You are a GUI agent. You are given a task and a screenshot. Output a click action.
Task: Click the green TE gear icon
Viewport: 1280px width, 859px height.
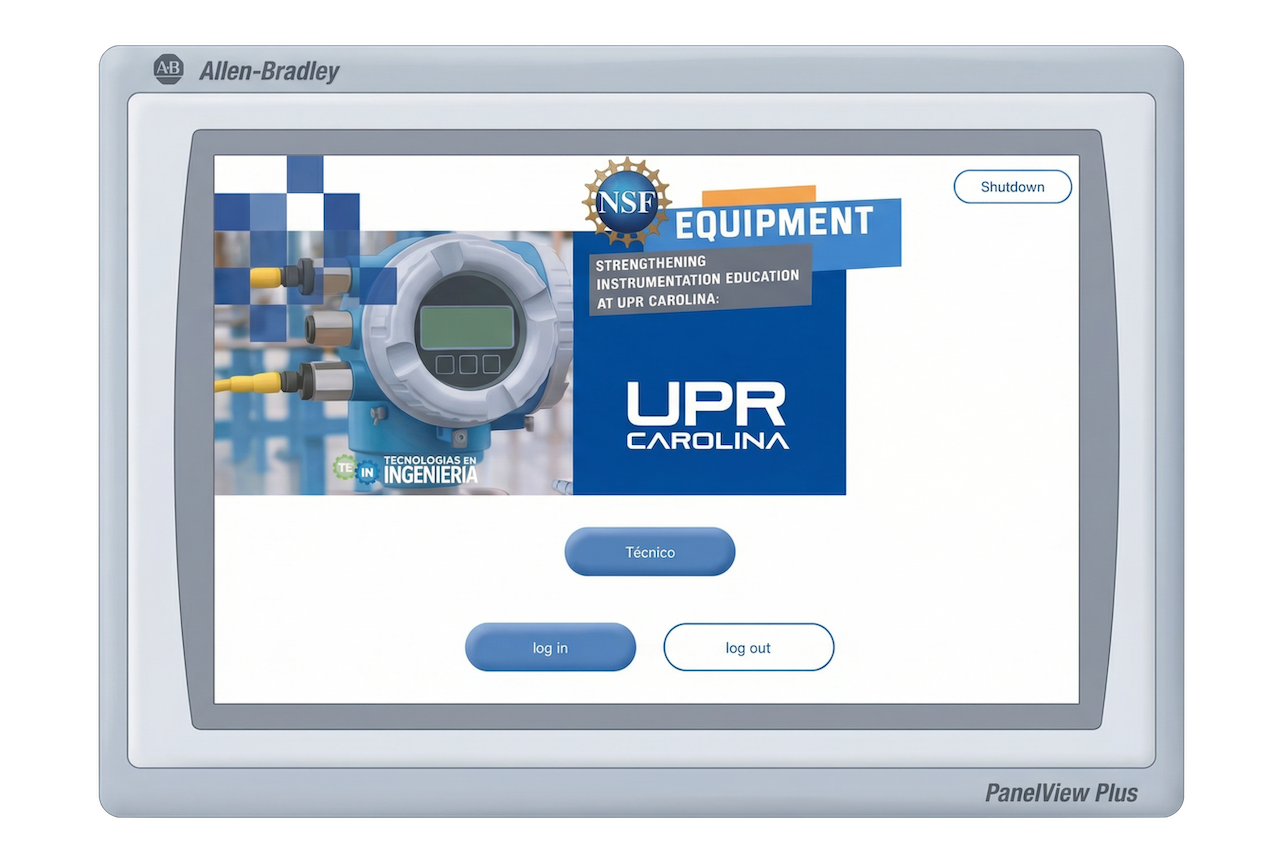(x=345, y=467)
